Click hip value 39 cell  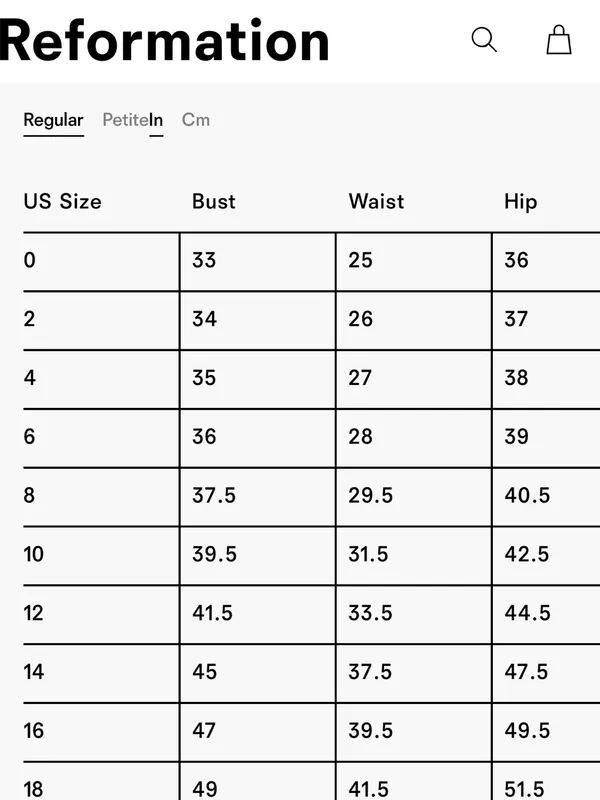546,438
